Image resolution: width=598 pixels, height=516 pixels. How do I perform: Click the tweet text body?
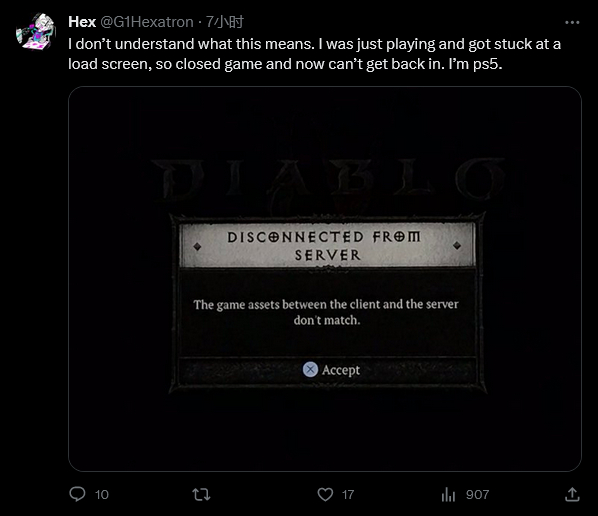(314, 54)
